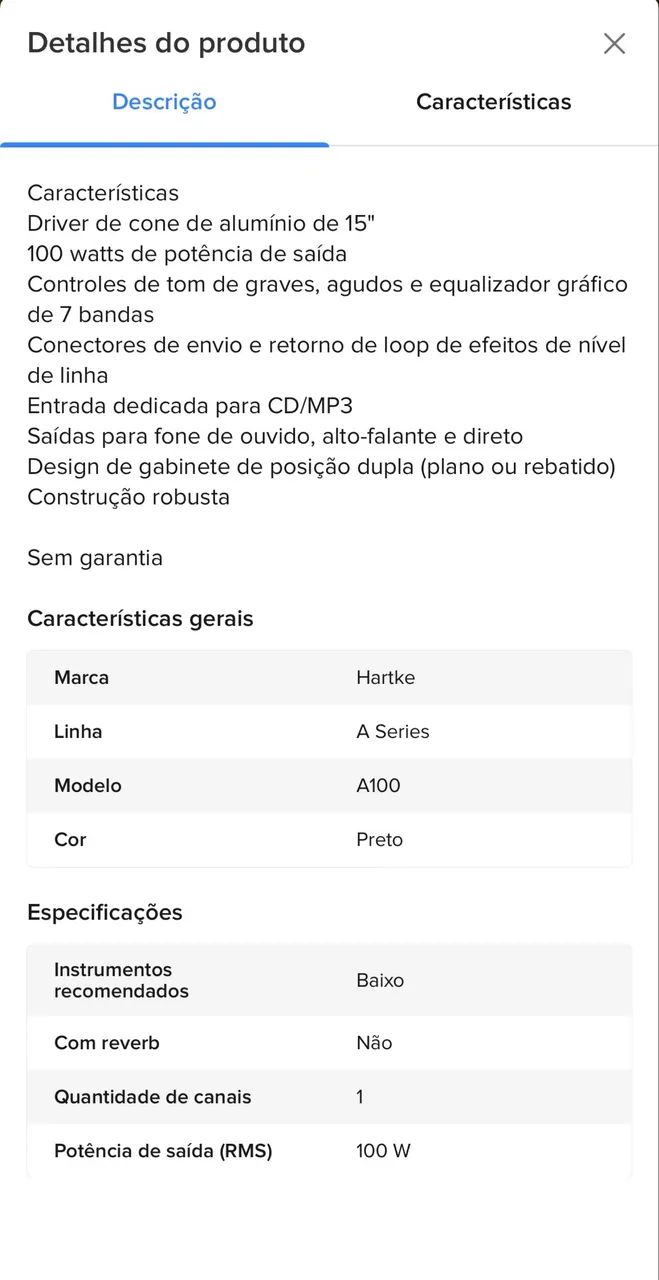Click the Quantidade de canais row
The image size is (659, 1280).
pos(329,1097)
